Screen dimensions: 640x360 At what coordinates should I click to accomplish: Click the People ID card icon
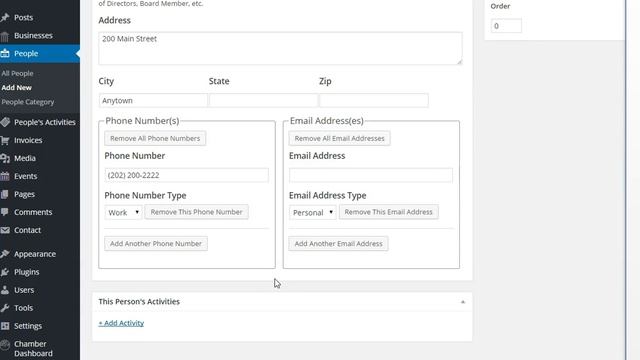(4, 53)
